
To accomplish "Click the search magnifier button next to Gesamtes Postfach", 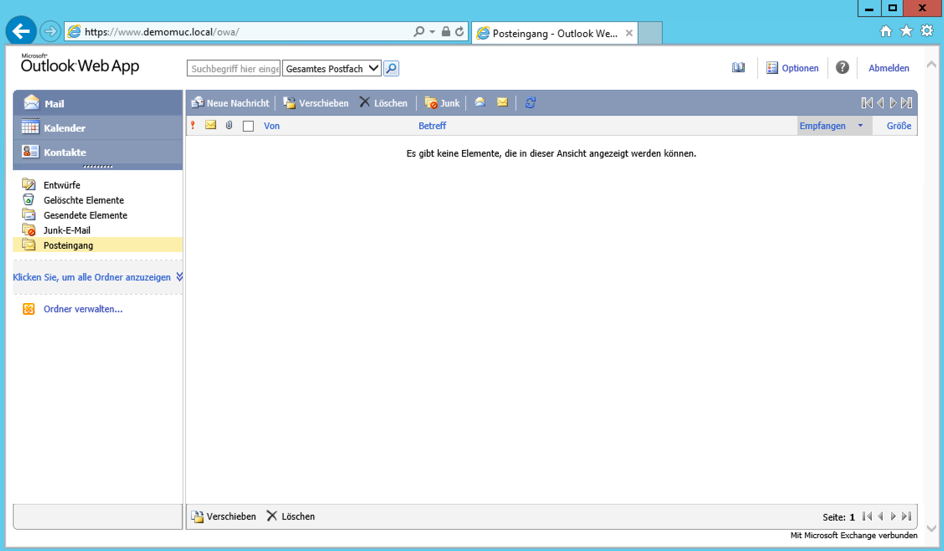I will 391,69.
